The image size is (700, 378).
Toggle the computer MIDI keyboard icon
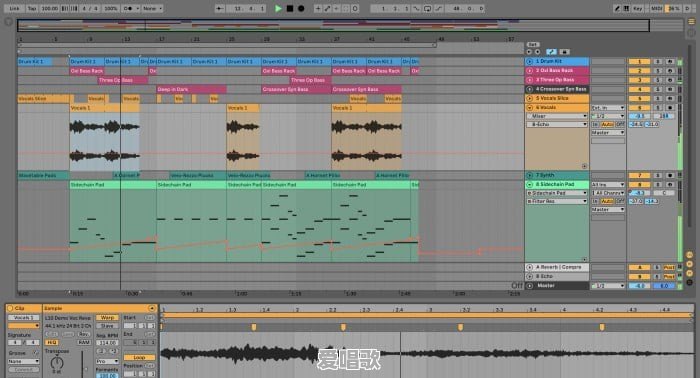(626, 8)
